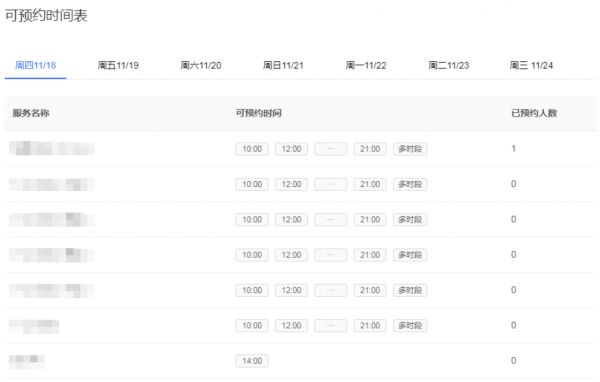Go to the 周日11/21 tab
Viewport: 600px width, 382px height.
(x=283, y=65)
